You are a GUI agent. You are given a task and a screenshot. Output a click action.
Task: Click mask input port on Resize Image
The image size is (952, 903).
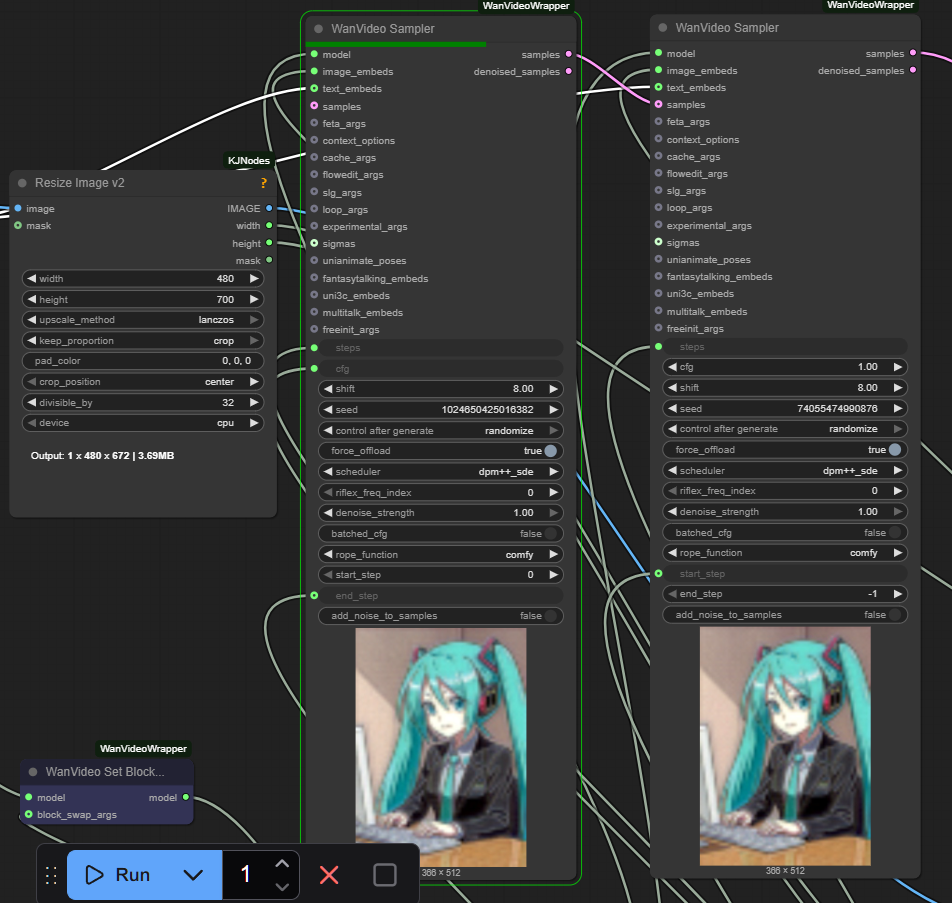coord(18,225)
